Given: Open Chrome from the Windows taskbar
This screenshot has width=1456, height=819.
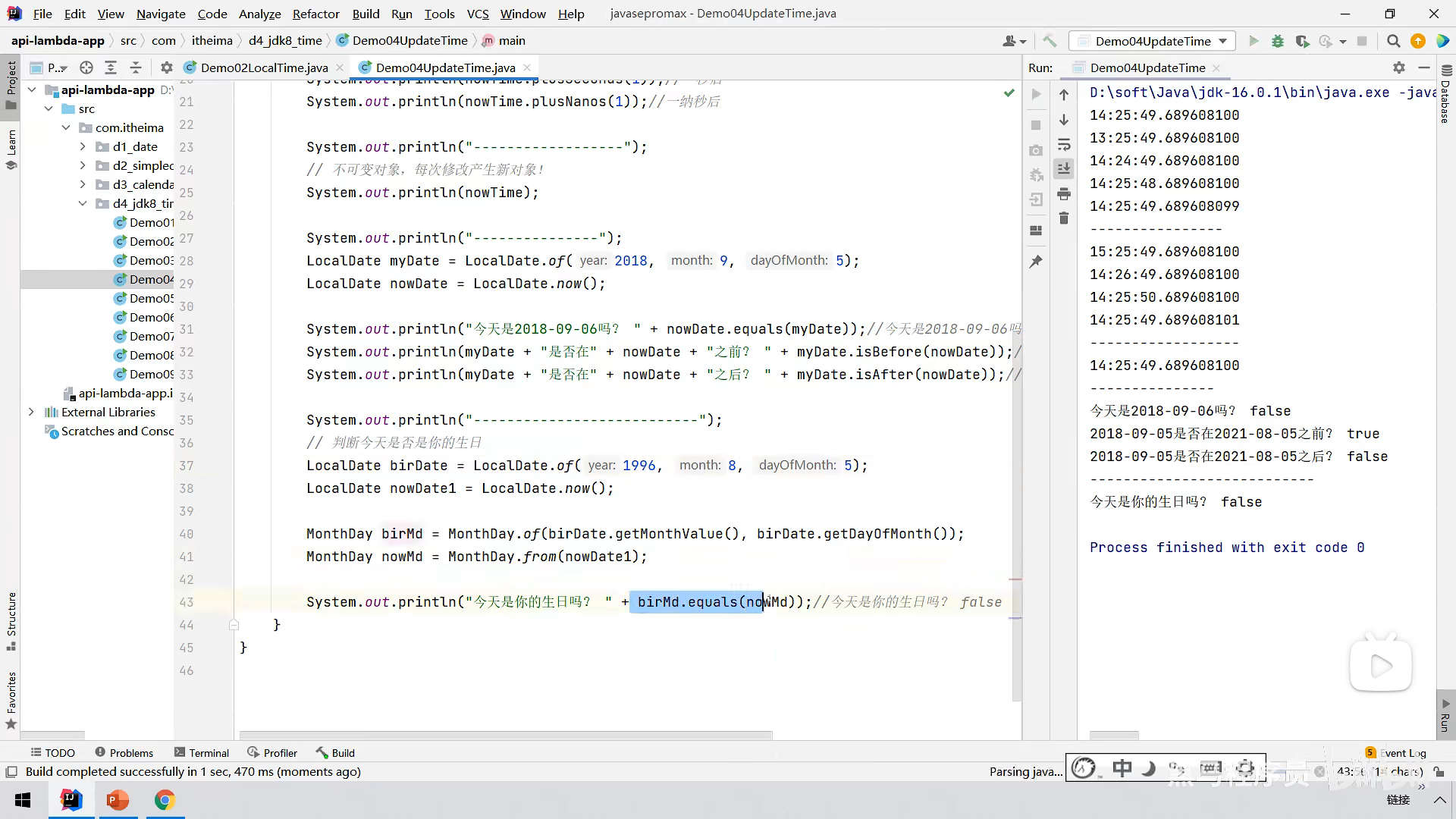Looking at the screenshot, I should pos(165,800).
